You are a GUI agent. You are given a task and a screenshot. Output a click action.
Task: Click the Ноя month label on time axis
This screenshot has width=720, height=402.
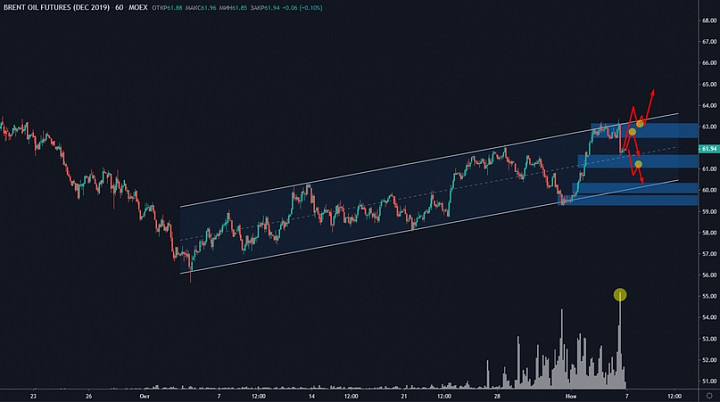pos(571,396)
